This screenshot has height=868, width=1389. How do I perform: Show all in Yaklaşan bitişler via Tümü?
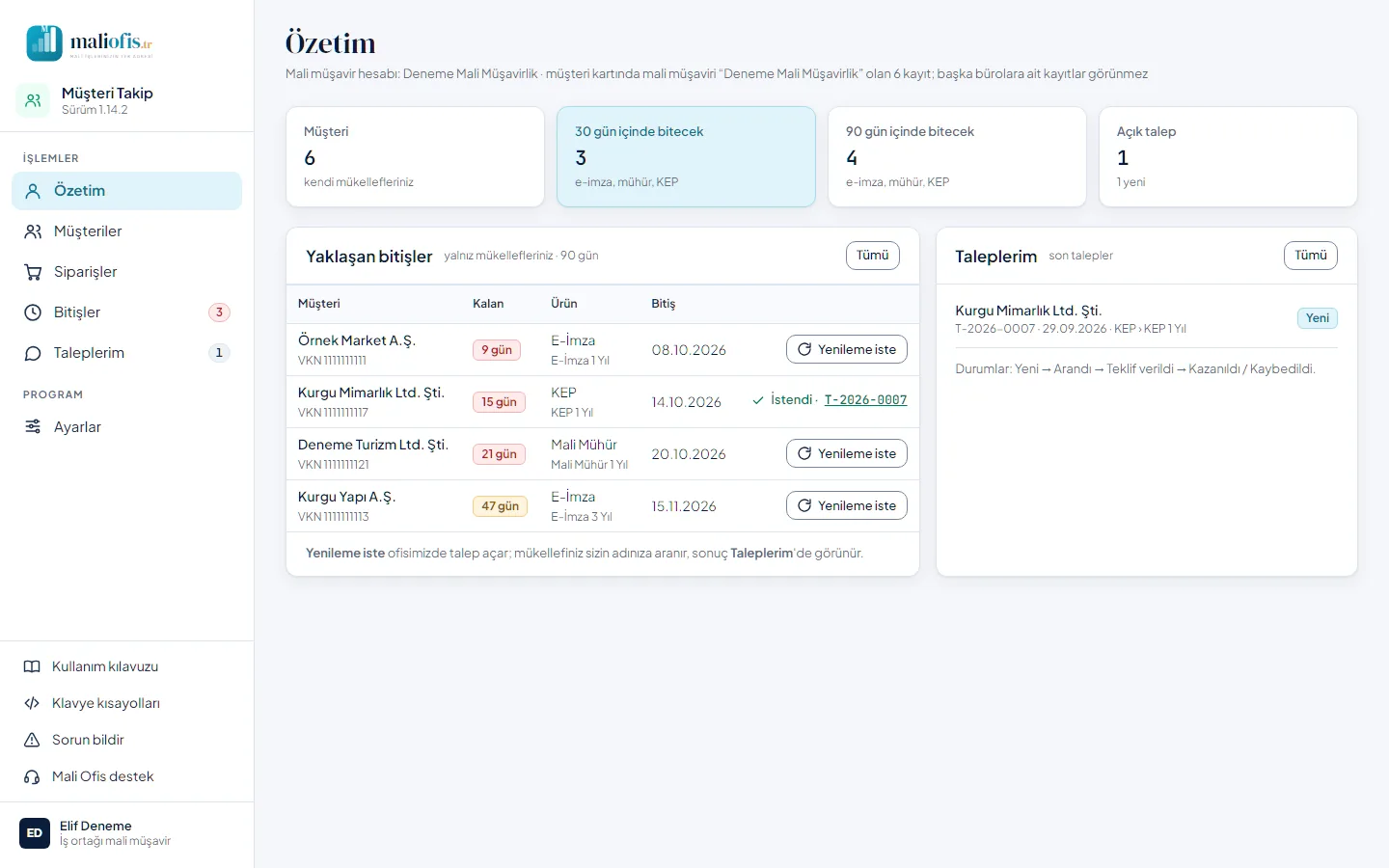873,256
